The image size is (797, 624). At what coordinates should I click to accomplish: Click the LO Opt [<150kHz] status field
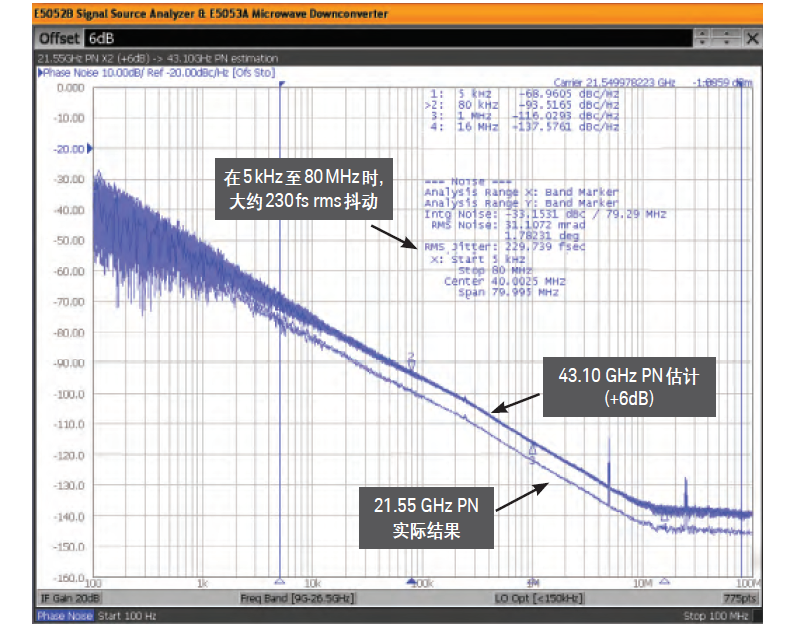pos(538,598)
